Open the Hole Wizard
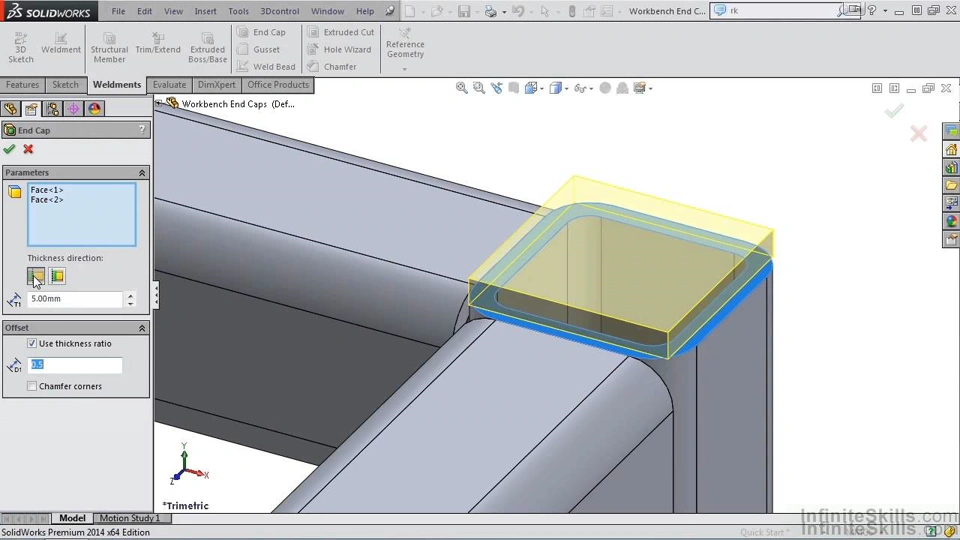Screen dimensions: 960x540 point(340,49)
